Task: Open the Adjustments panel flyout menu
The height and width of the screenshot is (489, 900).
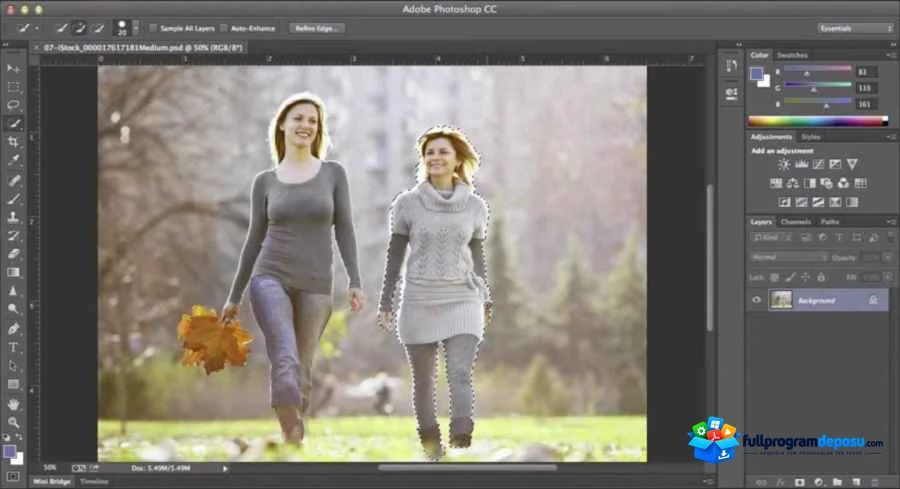Action: tap(891, 137)
